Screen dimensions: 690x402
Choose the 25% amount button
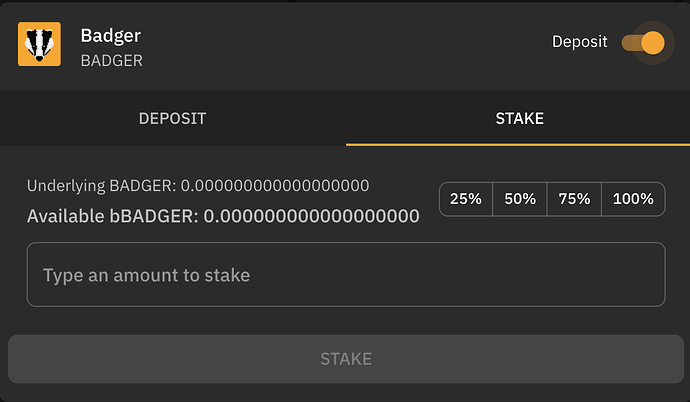tap(466, 198)
